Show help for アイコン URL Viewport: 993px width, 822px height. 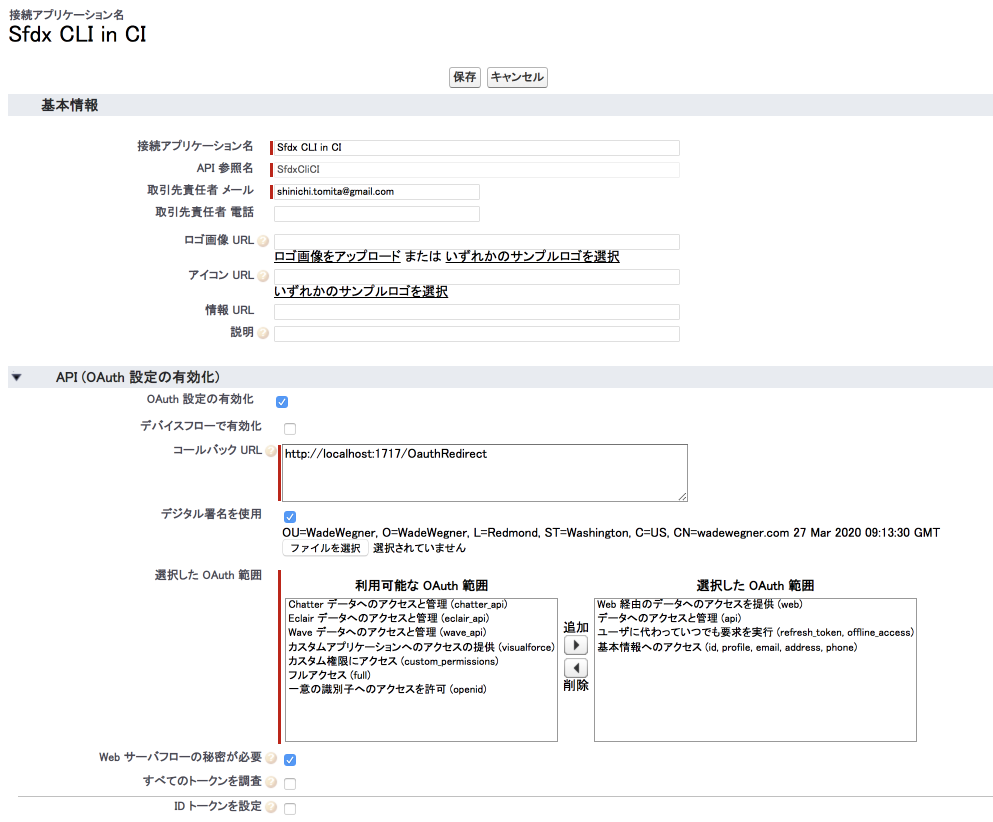tap(263, 276)
